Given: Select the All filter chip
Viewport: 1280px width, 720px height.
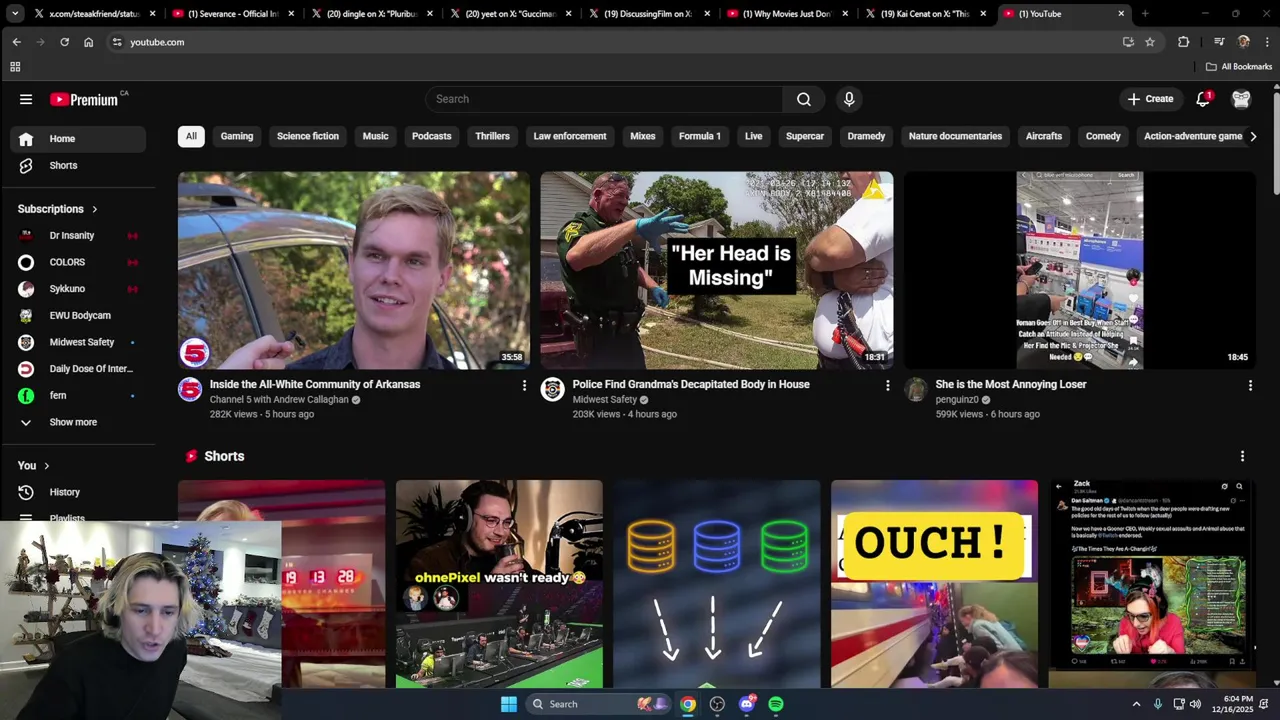Looking at the screenshot, I should pyautogui.click(x=191, y=136).
